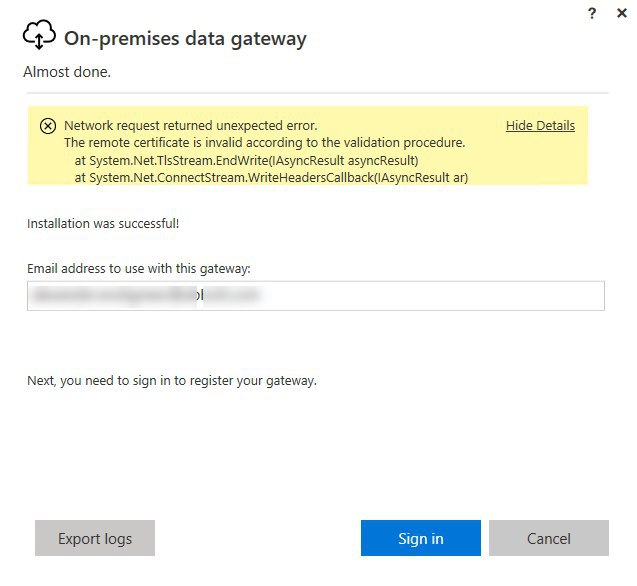Export the gateway logs
The width and height of the screenshot is (637, 586).
(x=95, y=538)
